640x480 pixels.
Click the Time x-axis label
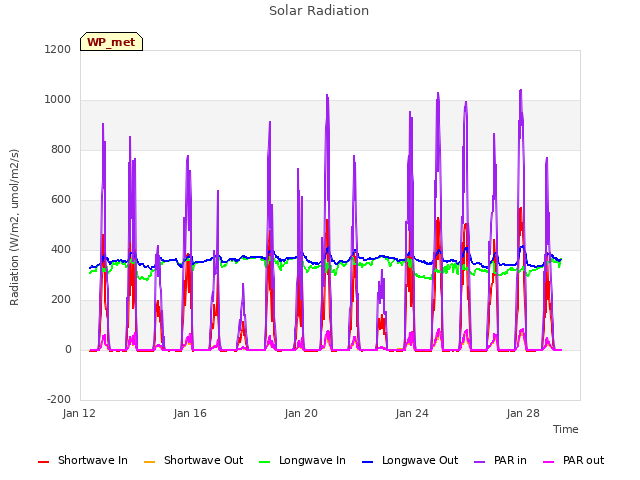pyautogui.click(x=565, y=429)
